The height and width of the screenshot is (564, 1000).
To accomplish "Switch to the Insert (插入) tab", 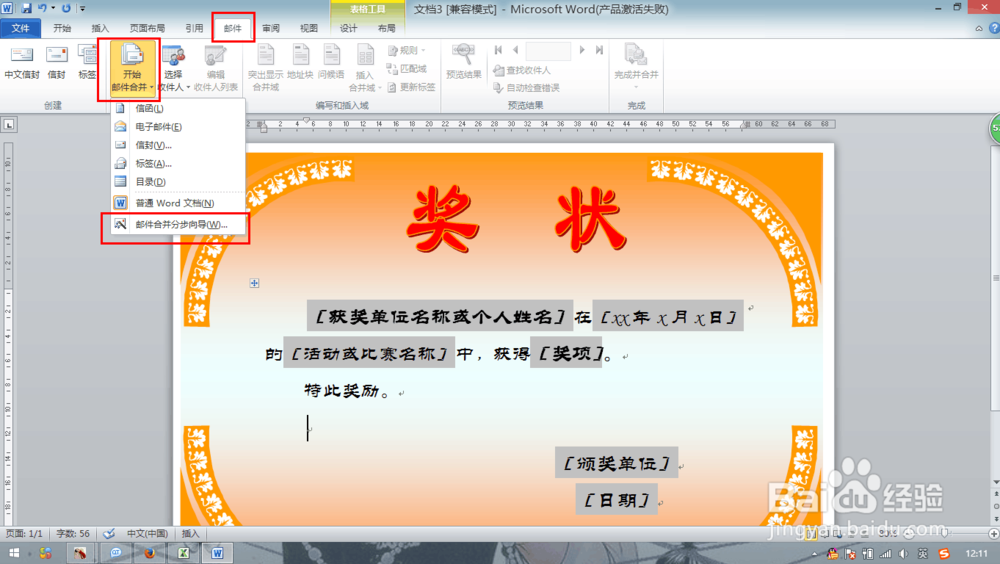I will click(100, 28).
